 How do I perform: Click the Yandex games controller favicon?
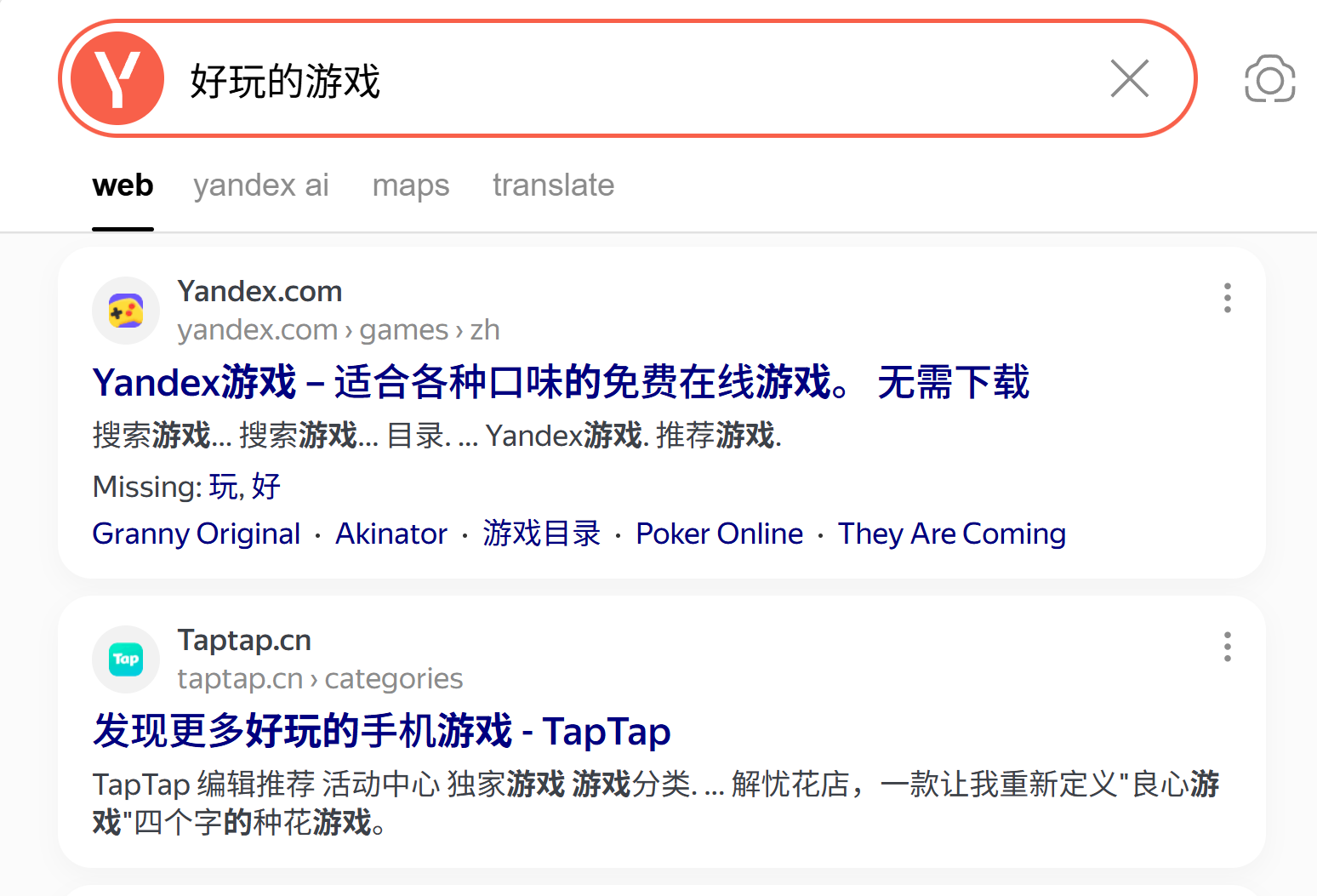point(126,311)
